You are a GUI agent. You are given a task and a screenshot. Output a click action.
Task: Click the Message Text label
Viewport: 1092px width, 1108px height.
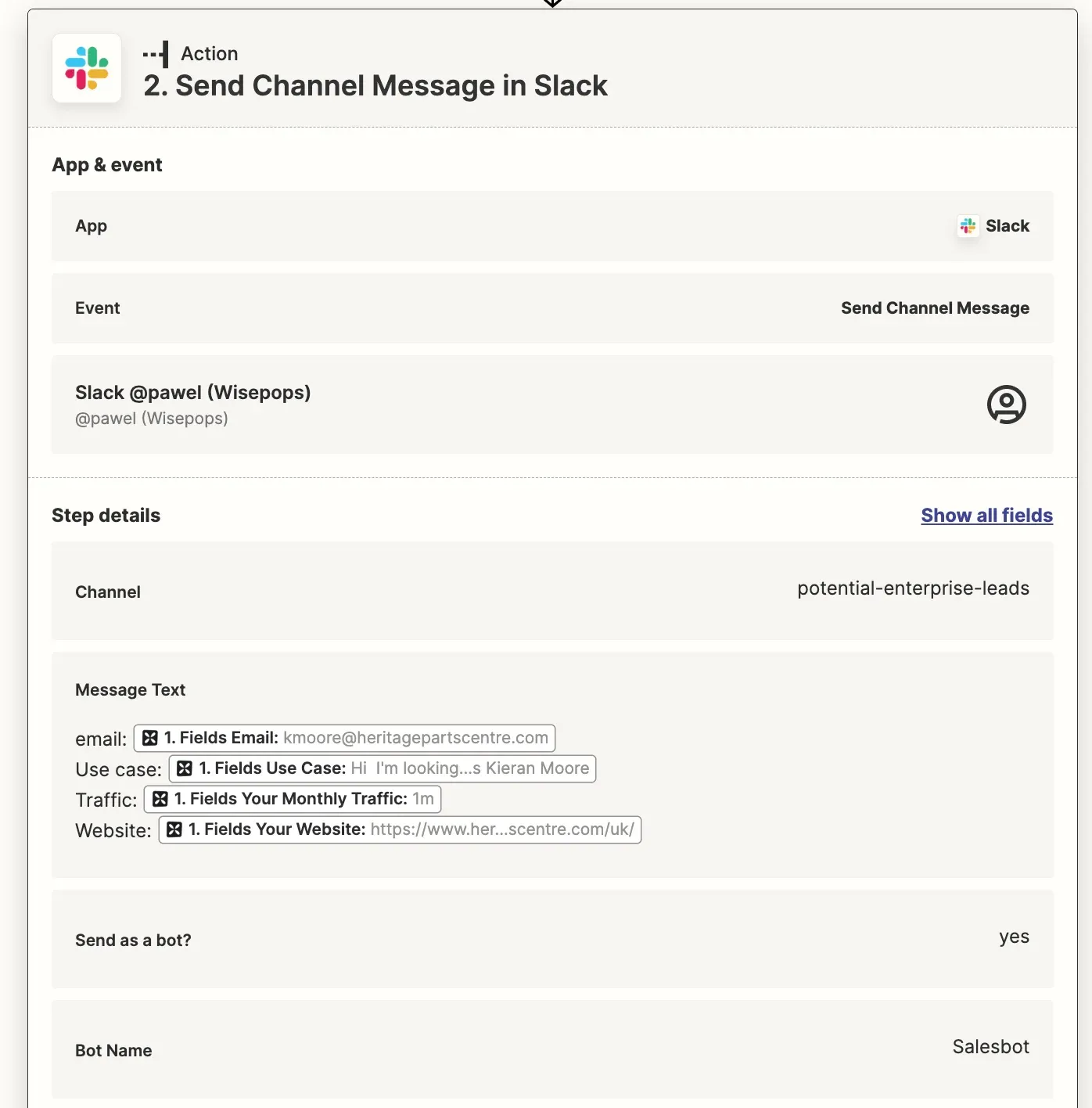coord(130,690)
